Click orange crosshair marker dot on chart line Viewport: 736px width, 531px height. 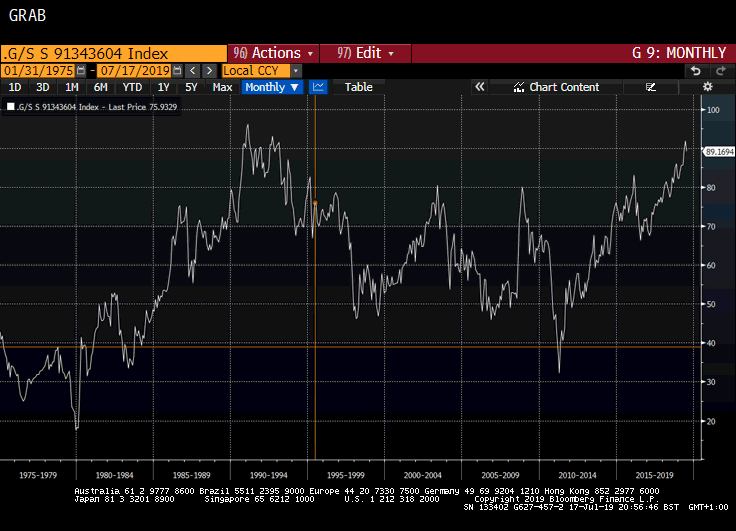click(315, 203)
